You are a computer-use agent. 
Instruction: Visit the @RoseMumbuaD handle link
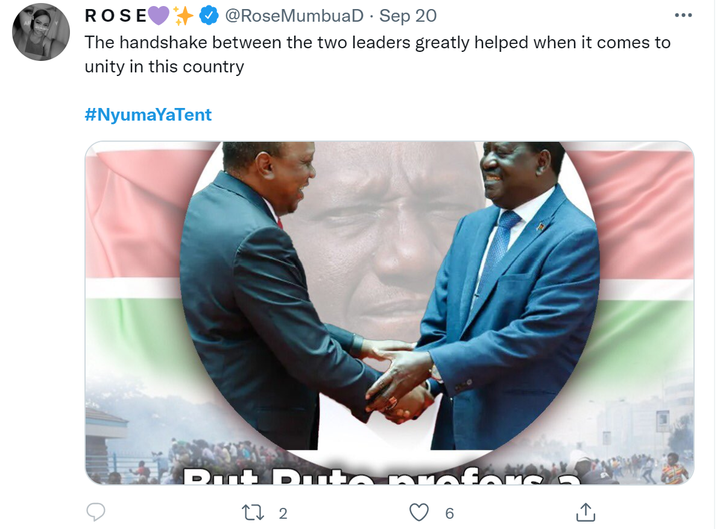click(x=294, y=16)
